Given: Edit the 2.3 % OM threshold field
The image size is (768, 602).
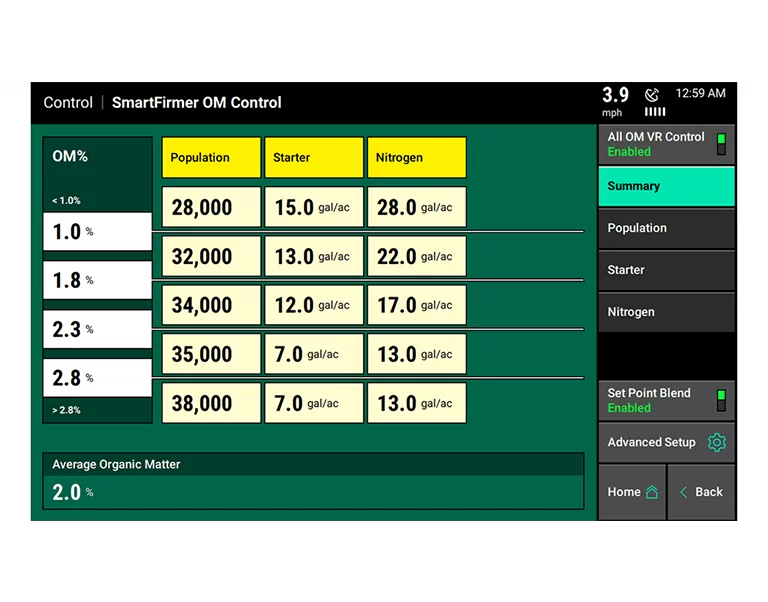Looking at the screenshot, I should click(97, 329).
